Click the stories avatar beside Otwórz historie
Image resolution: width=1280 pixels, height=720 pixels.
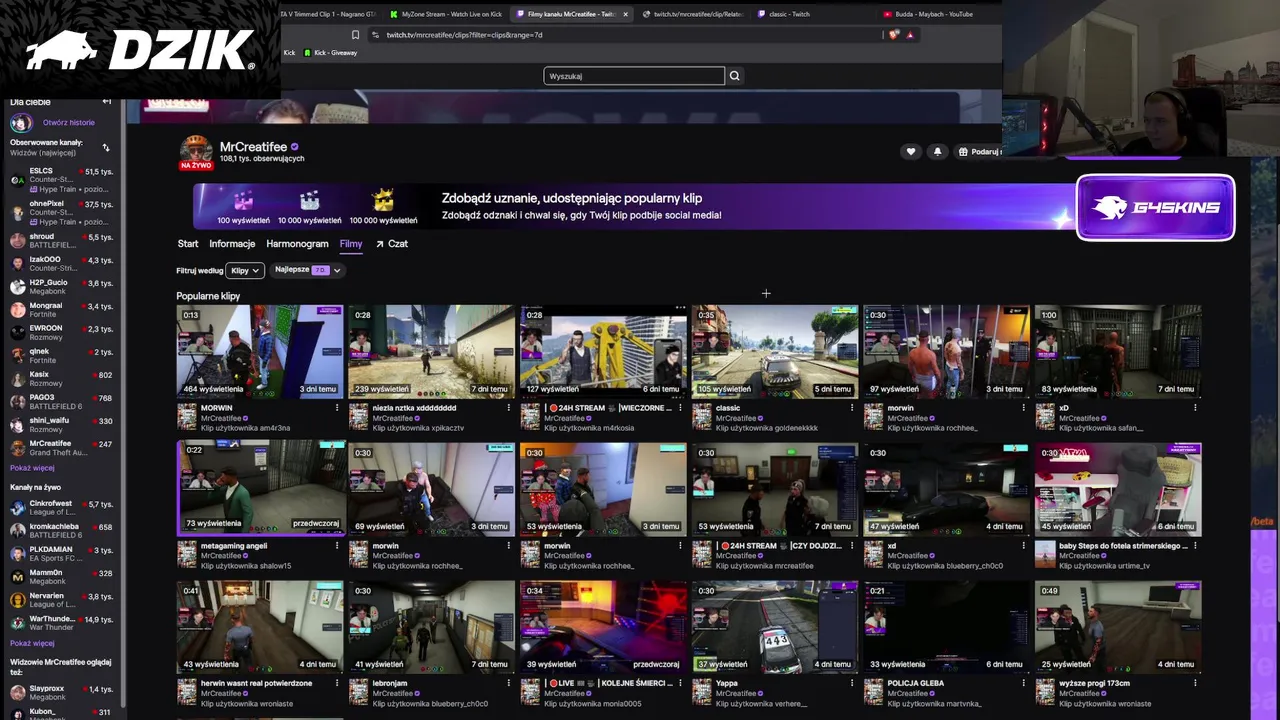[x=20, y=123]
